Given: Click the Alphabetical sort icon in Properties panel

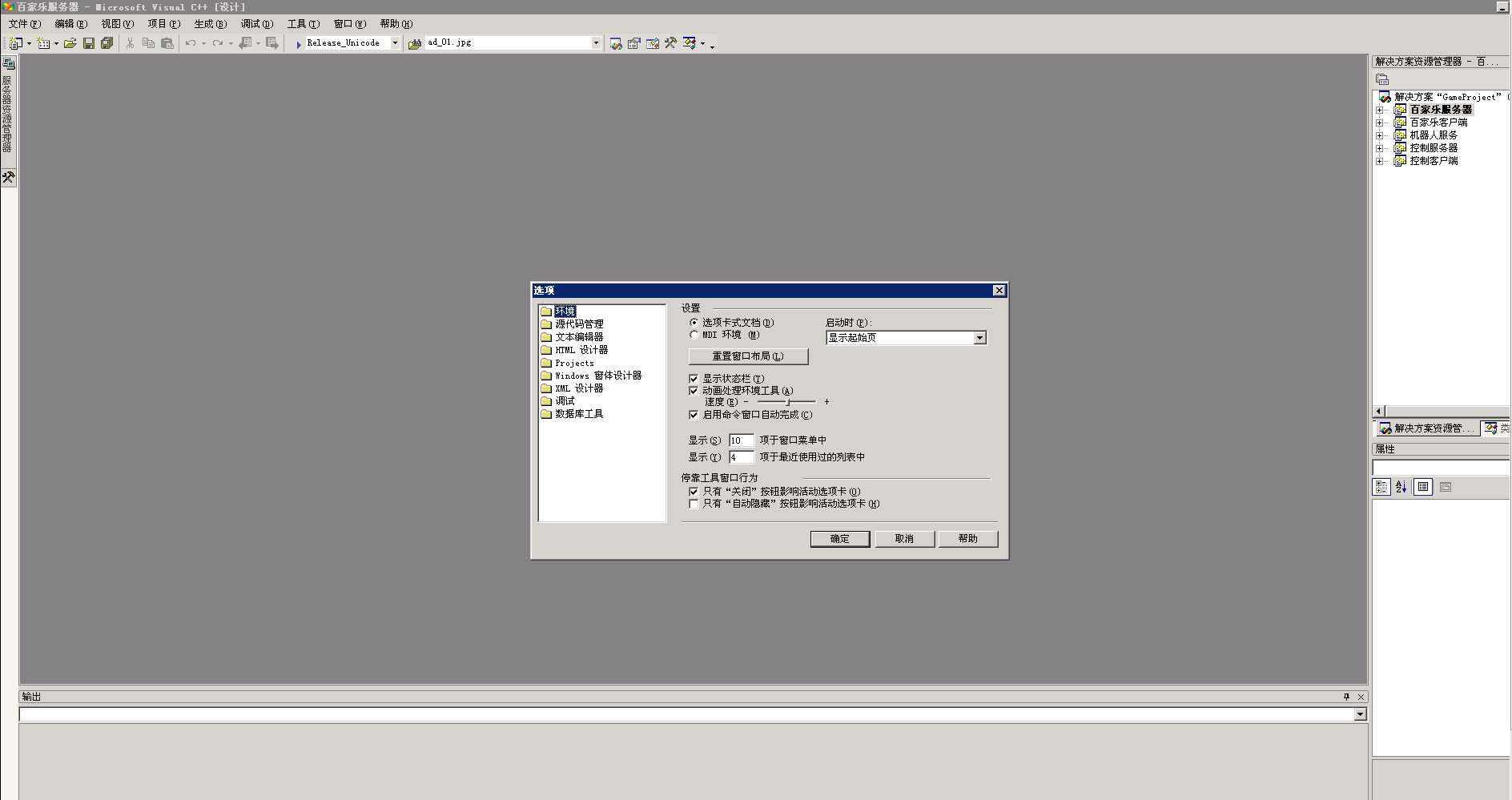Looking at the screenshot, I should point(1401,487).
